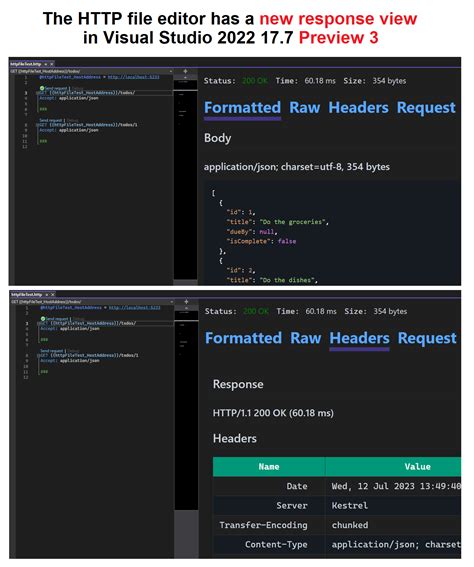
Task: Collapse the GET /todos/1 block in lower editor
Action: click(38, 355)
